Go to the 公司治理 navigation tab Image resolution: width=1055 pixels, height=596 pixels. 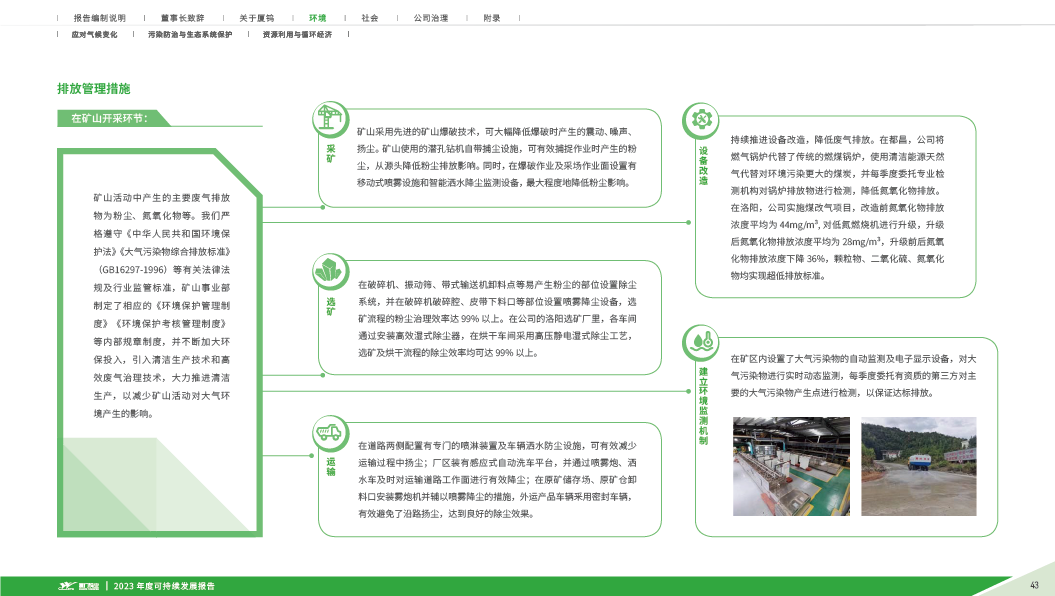430,18
